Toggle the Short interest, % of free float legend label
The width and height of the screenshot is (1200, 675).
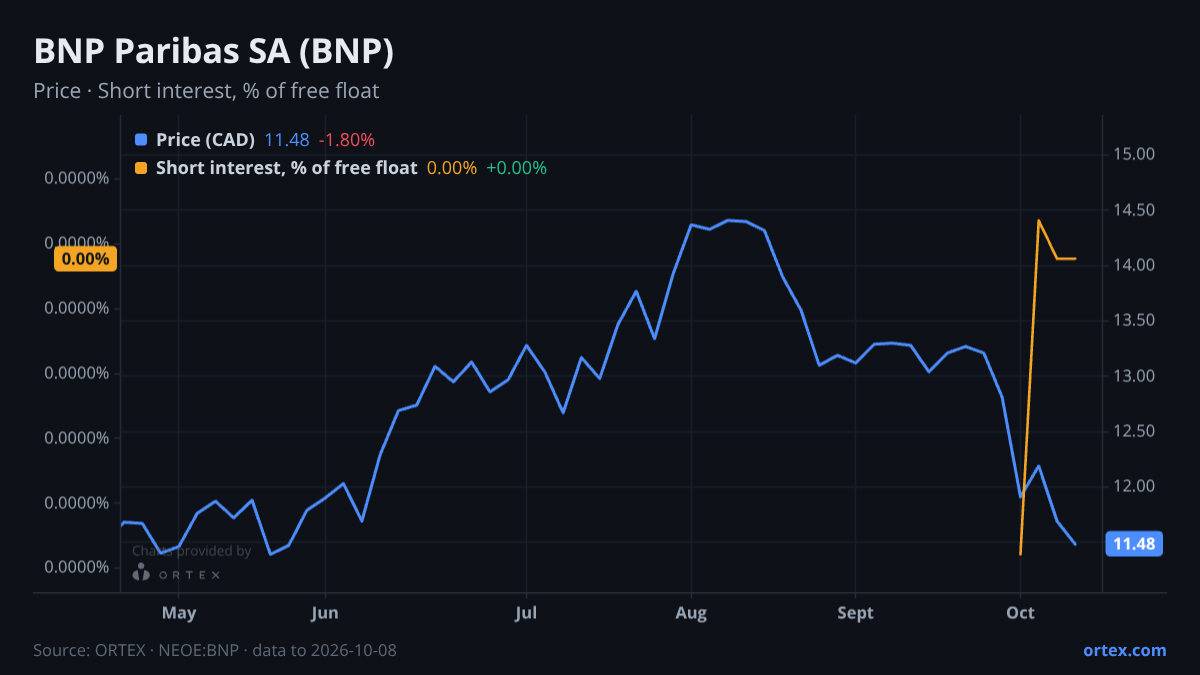coord(286,168)
